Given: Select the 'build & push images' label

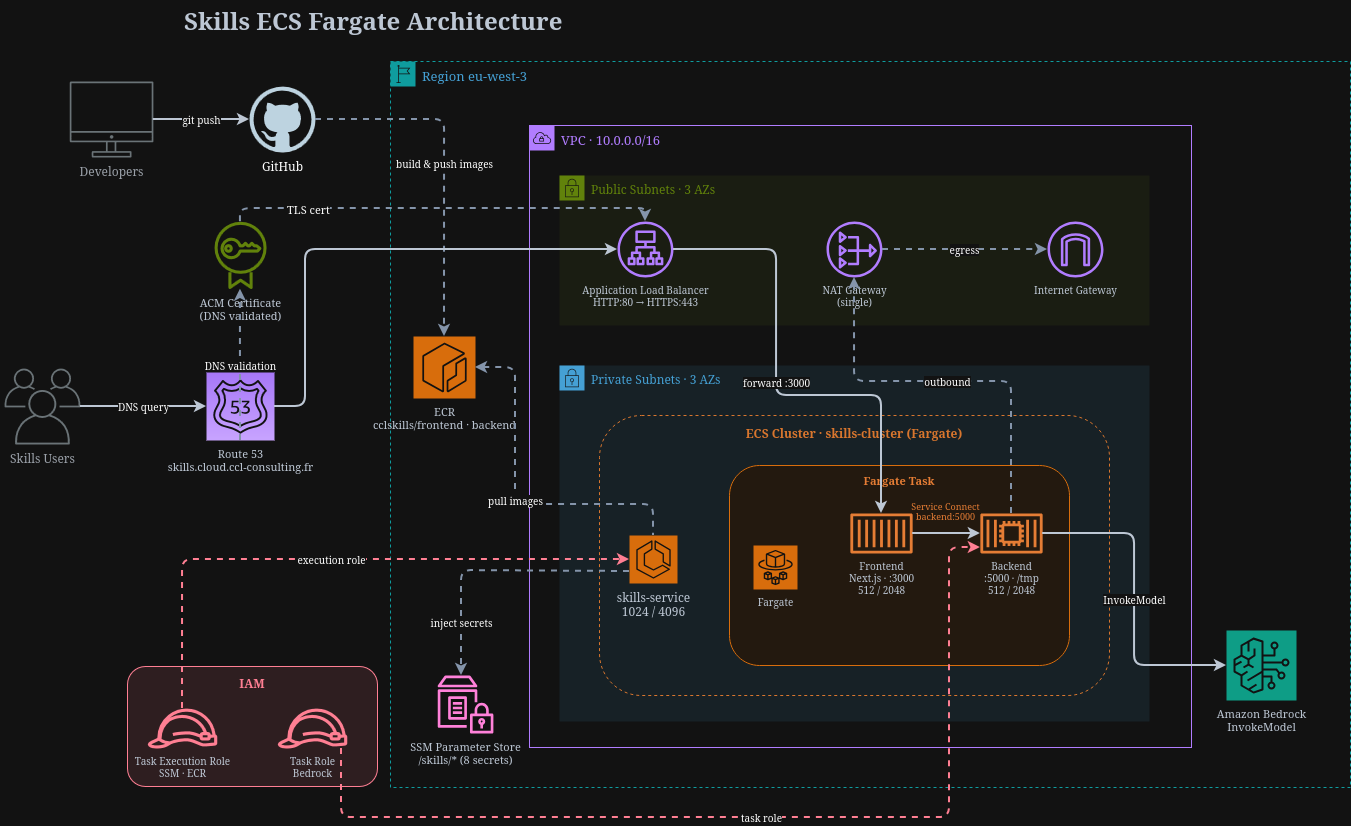Looking at the screenshot, I should point(444,164).
